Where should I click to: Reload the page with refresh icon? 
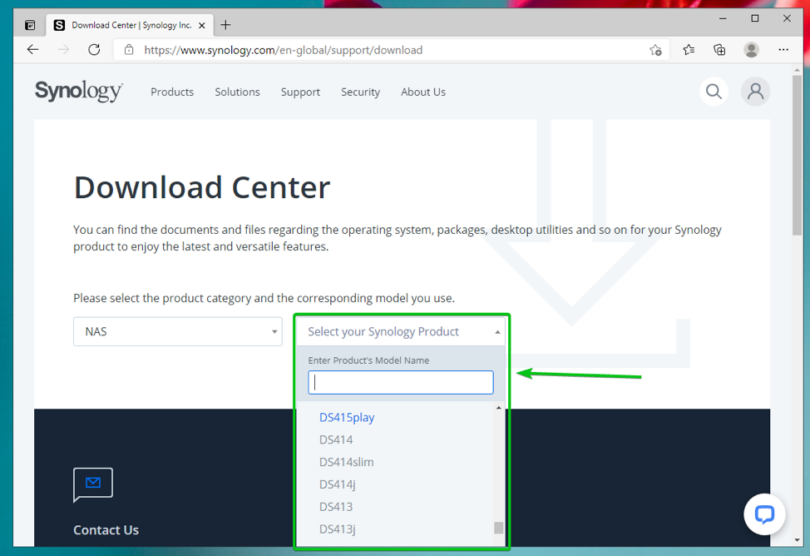(x=94, y=50)
